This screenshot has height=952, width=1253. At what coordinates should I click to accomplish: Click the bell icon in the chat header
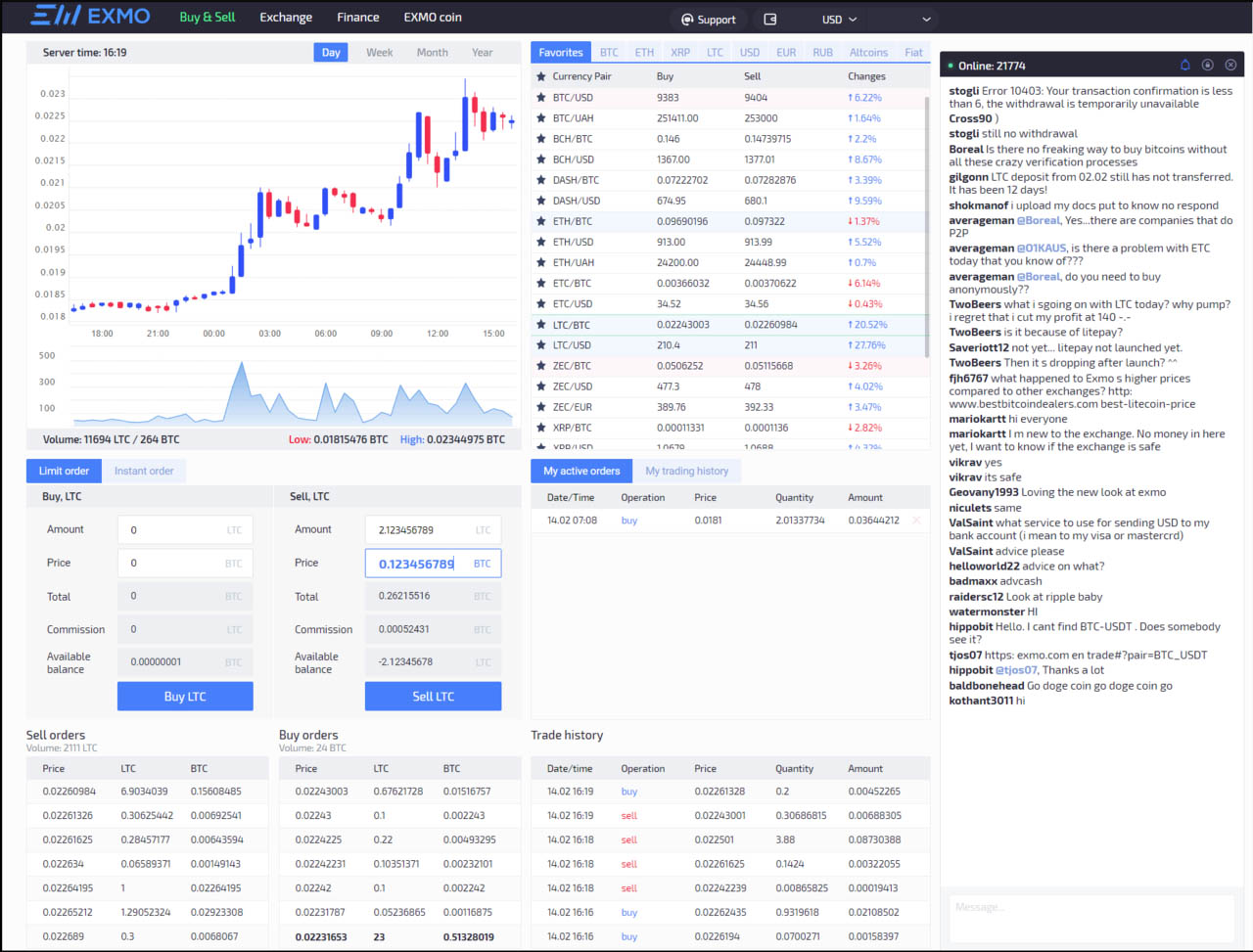click(x=1185, y=66)
